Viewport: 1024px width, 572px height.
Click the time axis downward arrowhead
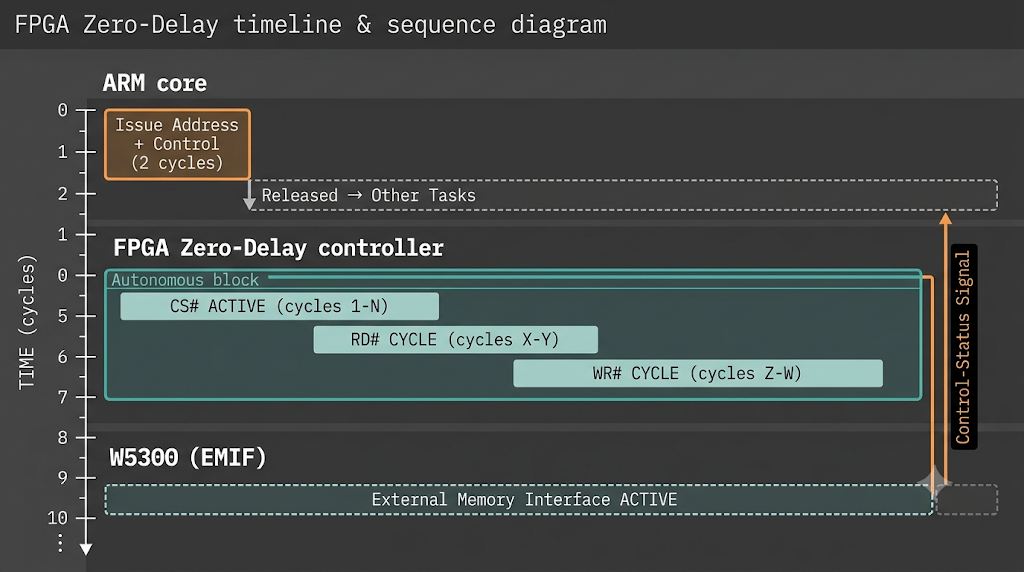86,549
